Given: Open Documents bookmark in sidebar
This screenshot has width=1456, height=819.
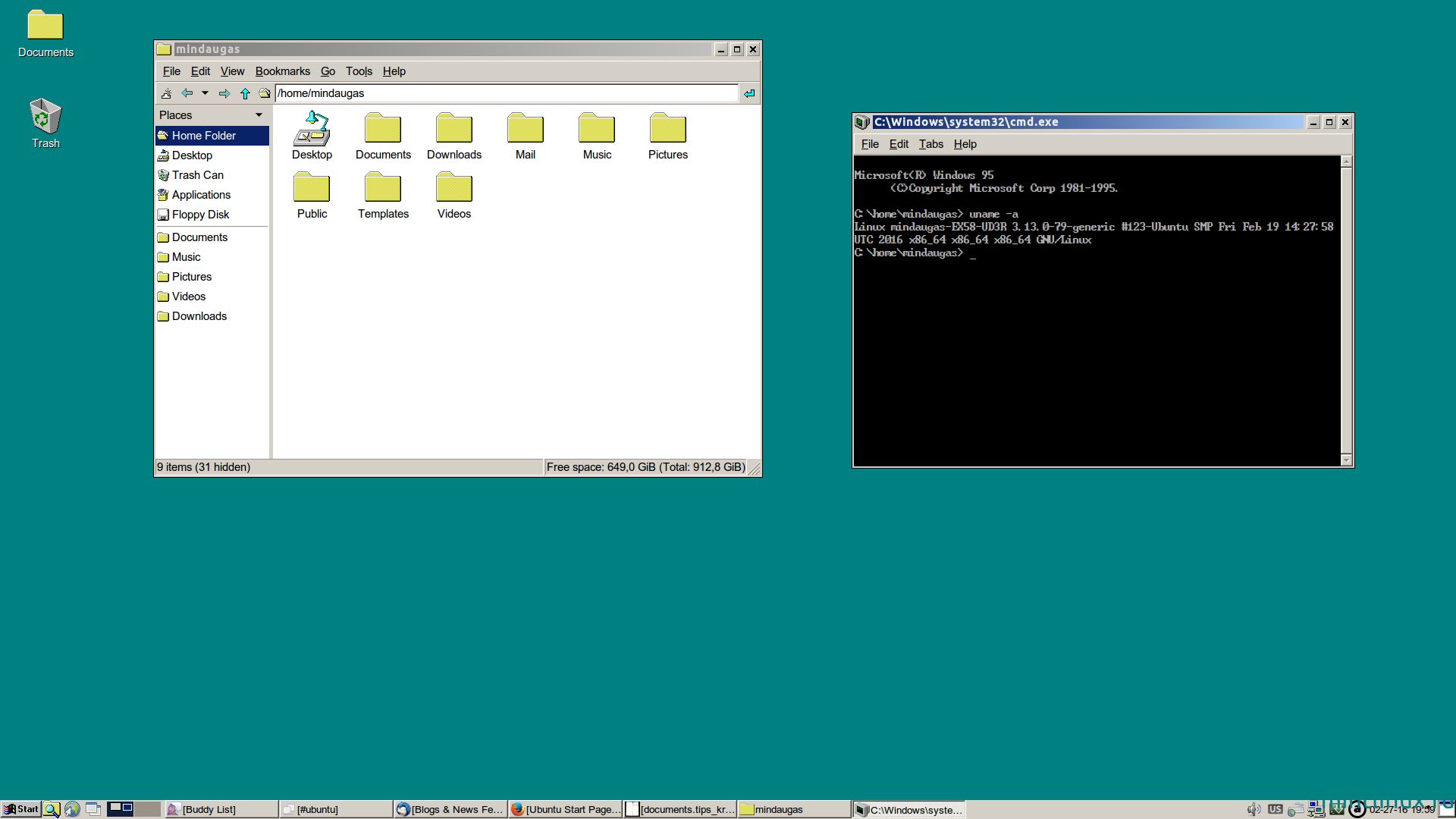Looking at the screenshot, I should (212, 237).
